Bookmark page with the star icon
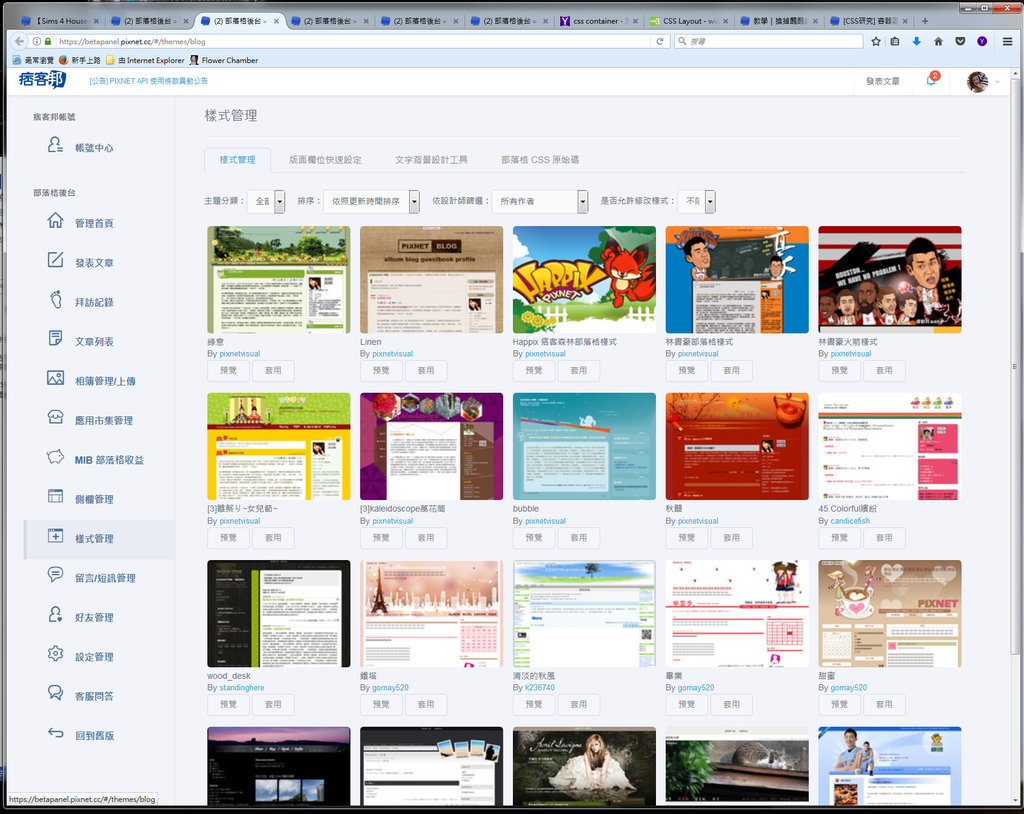Screen dimensions: 1024x814 tap(876, 41)
